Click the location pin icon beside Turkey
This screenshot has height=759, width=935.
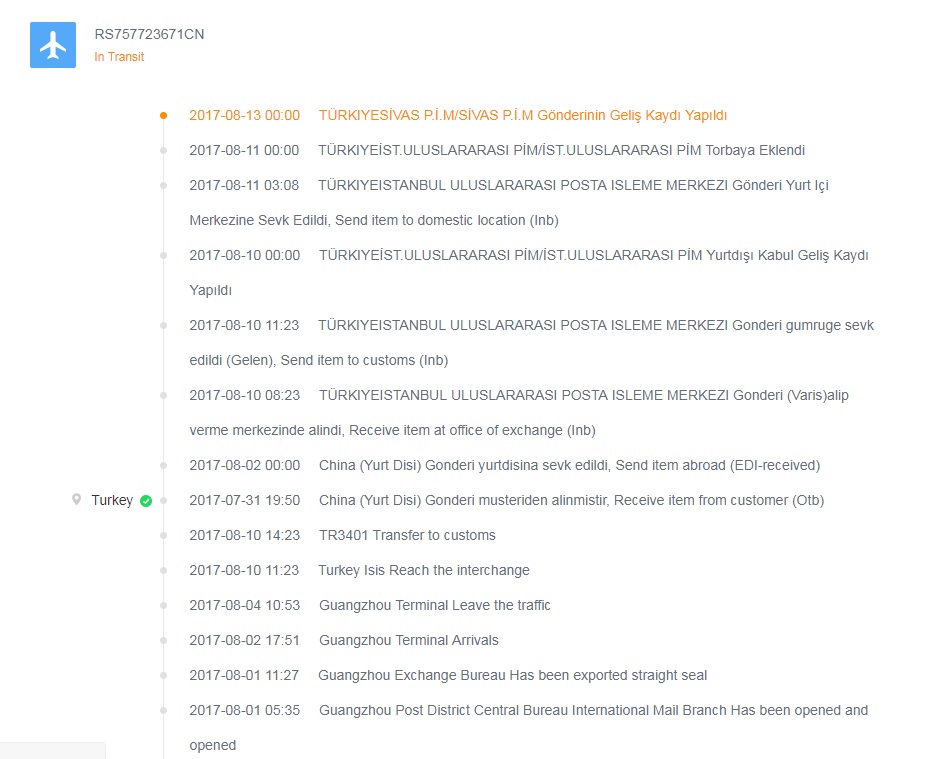coord(76,500)
